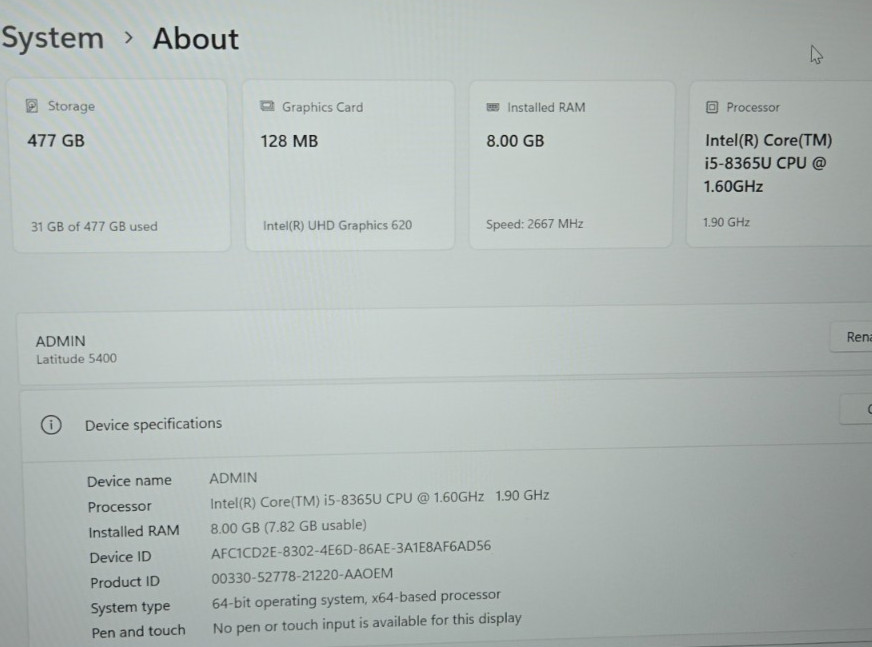This screenshot has height=647, width=872.
Task: Click 'No pen or touch input' value
Action: pyautogui.click(x=367, y=623)
